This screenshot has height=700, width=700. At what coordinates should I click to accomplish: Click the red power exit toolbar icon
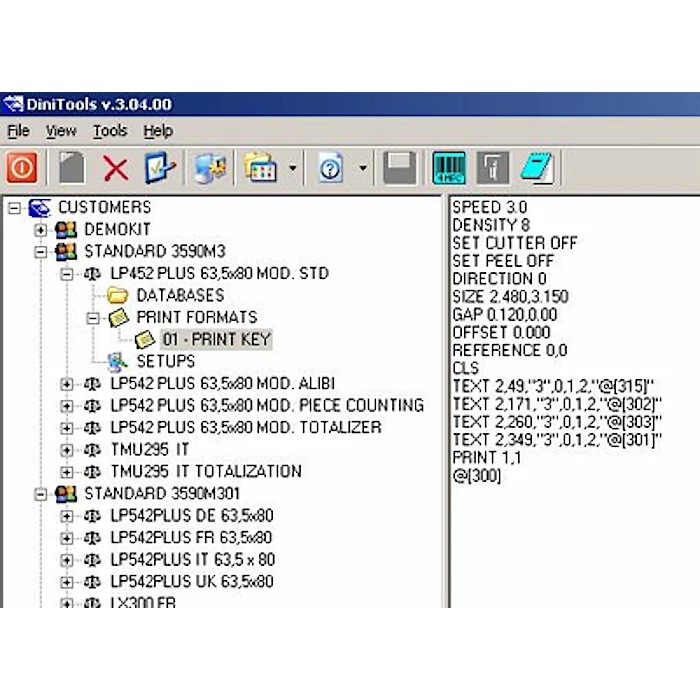tap(22, 167)
